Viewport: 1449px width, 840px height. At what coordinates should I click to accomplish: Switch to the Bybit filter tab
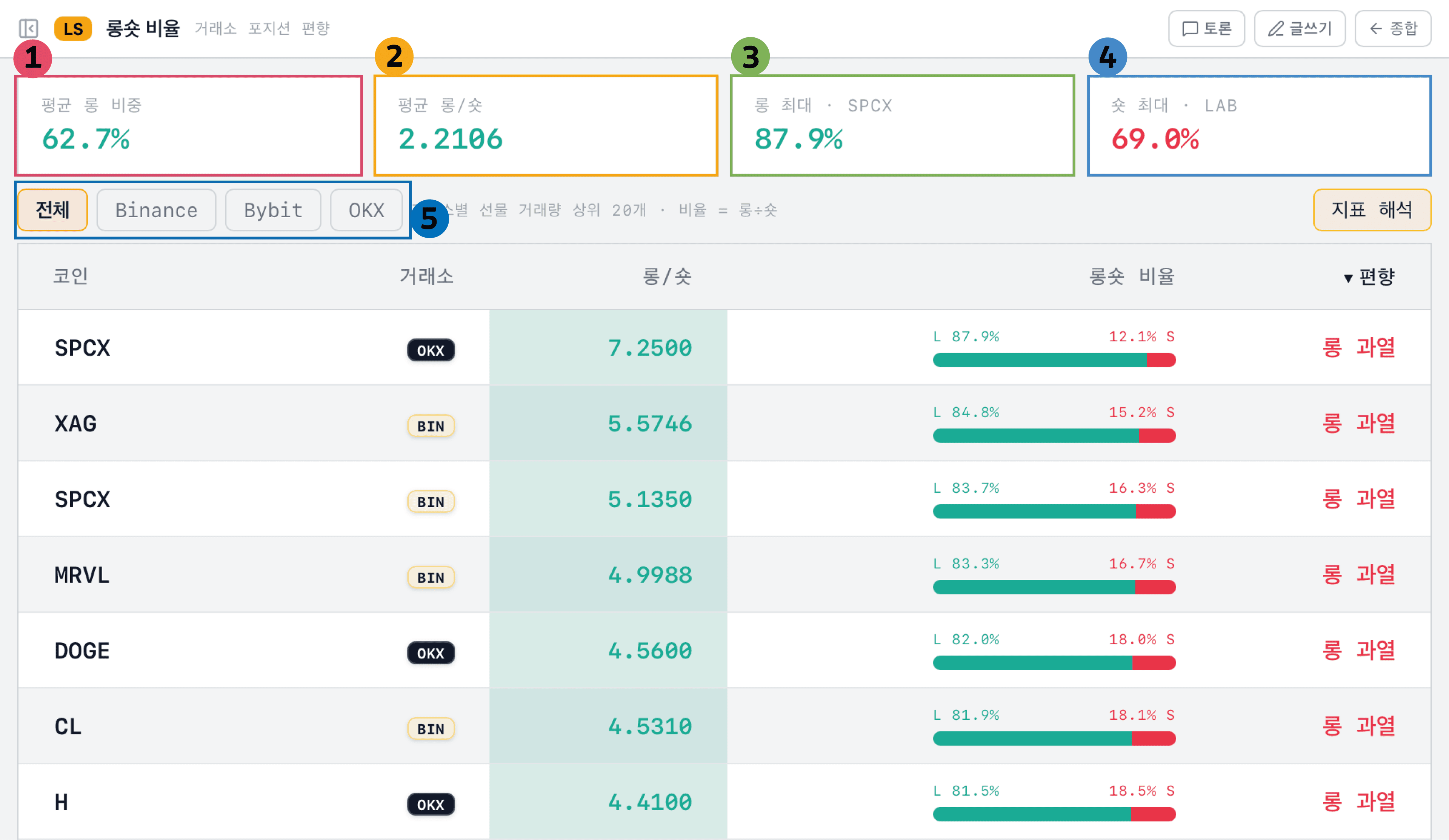pos(273,210)
